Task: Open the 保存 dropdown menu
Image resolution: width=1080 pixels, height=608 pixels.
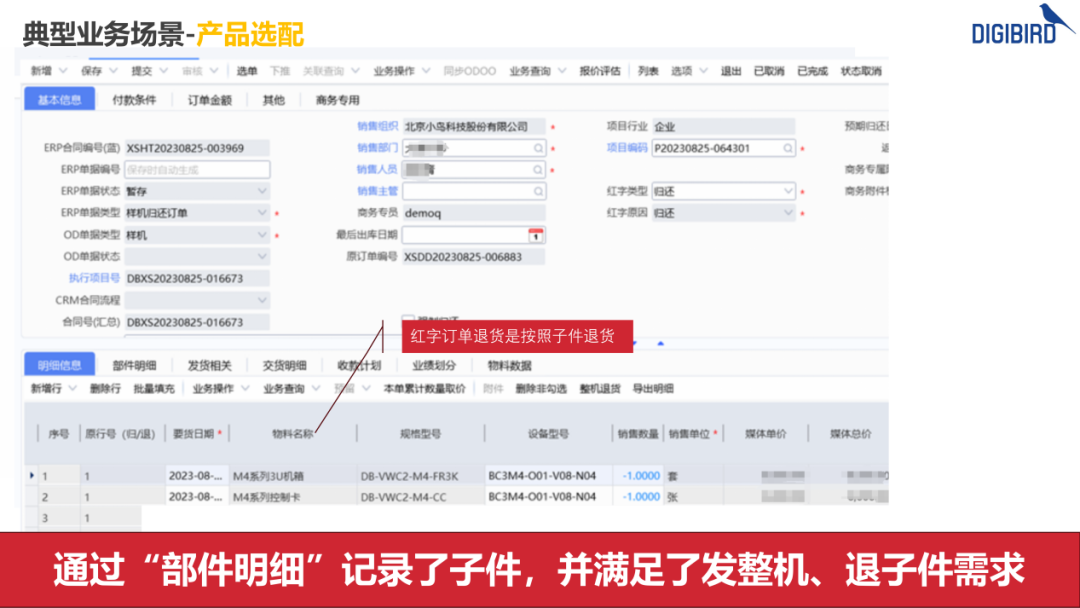Action: point(114,71)
